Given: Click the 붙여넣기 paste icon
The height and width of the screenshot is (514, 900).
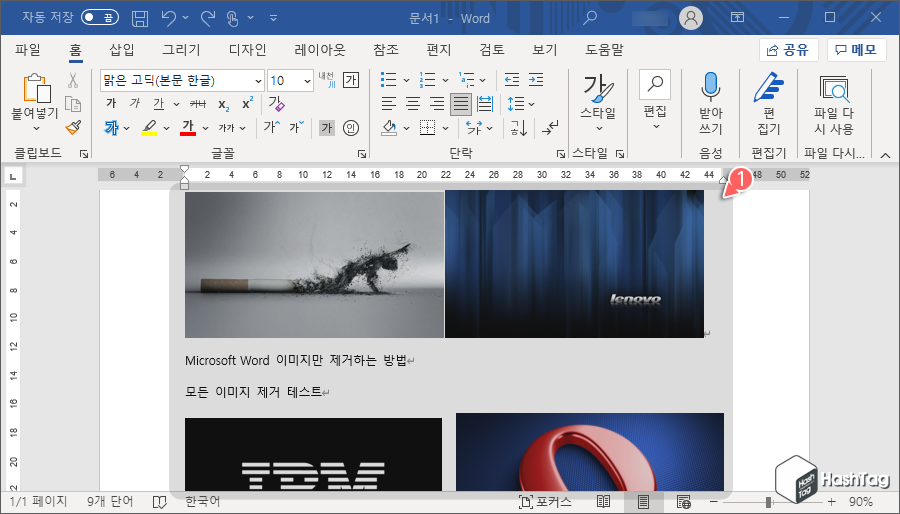Looking at the screenshot, I should pyautogui.click(x=36, y=88).
